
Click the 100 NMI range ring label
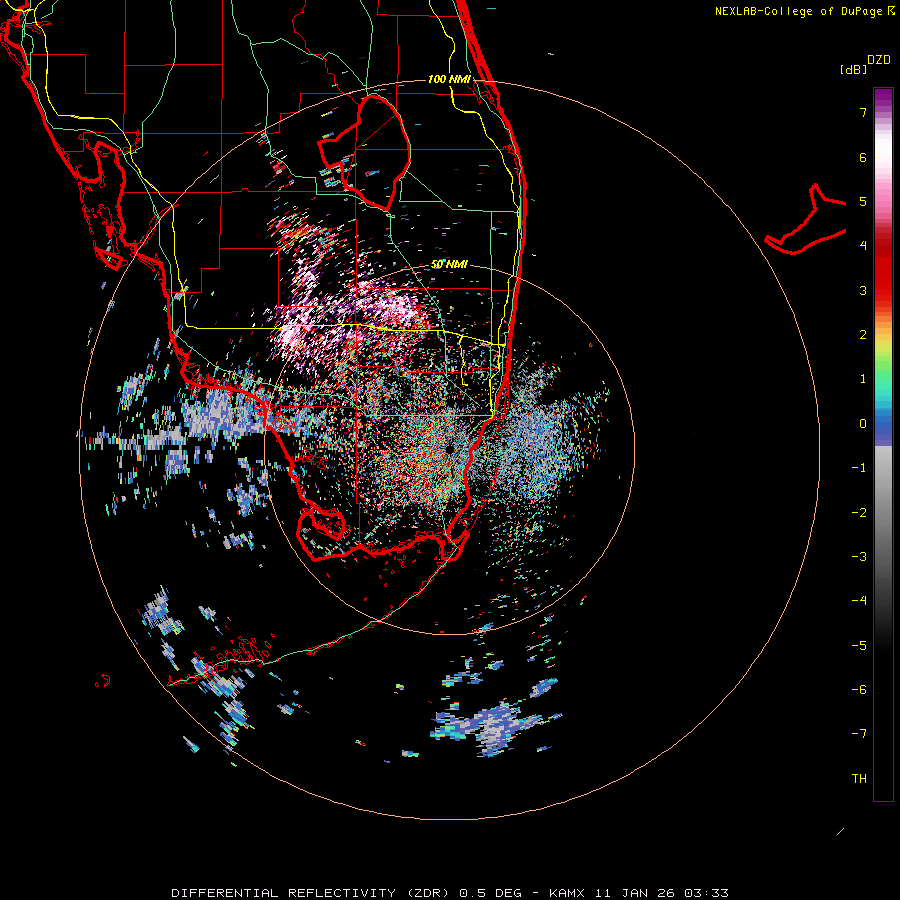[449, 79]
